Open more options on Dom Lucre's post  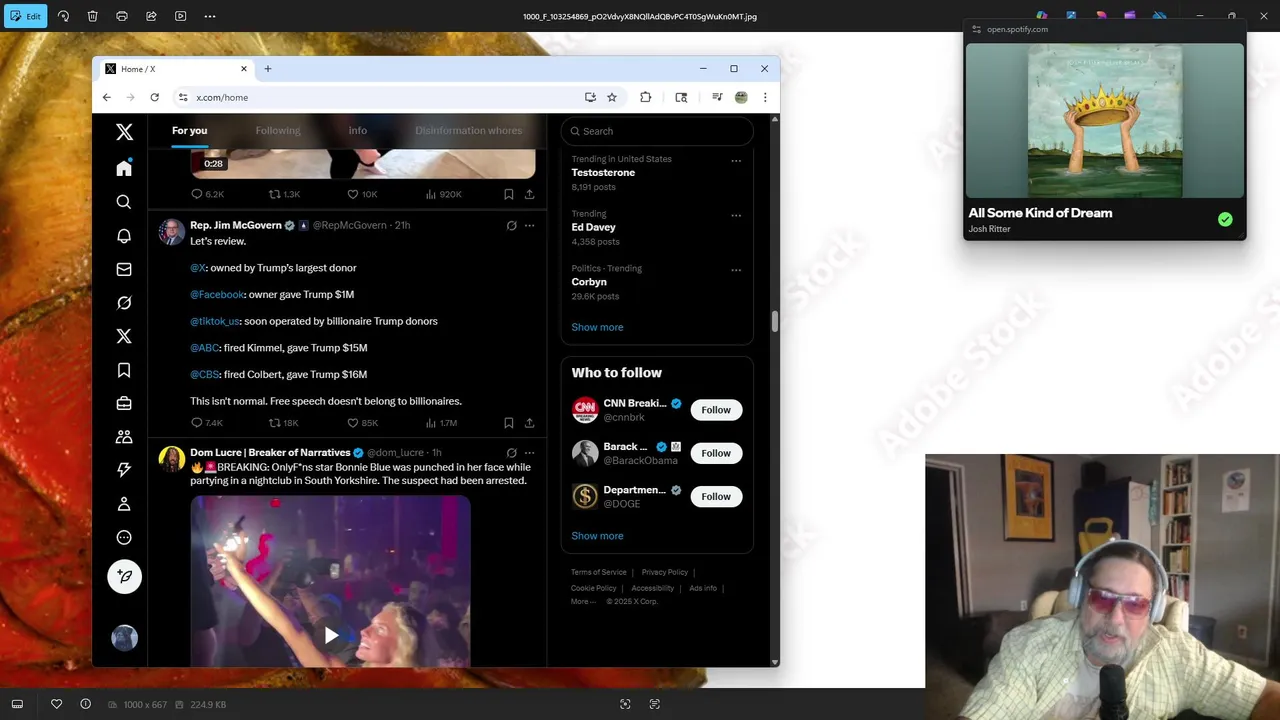pos(530,453)
